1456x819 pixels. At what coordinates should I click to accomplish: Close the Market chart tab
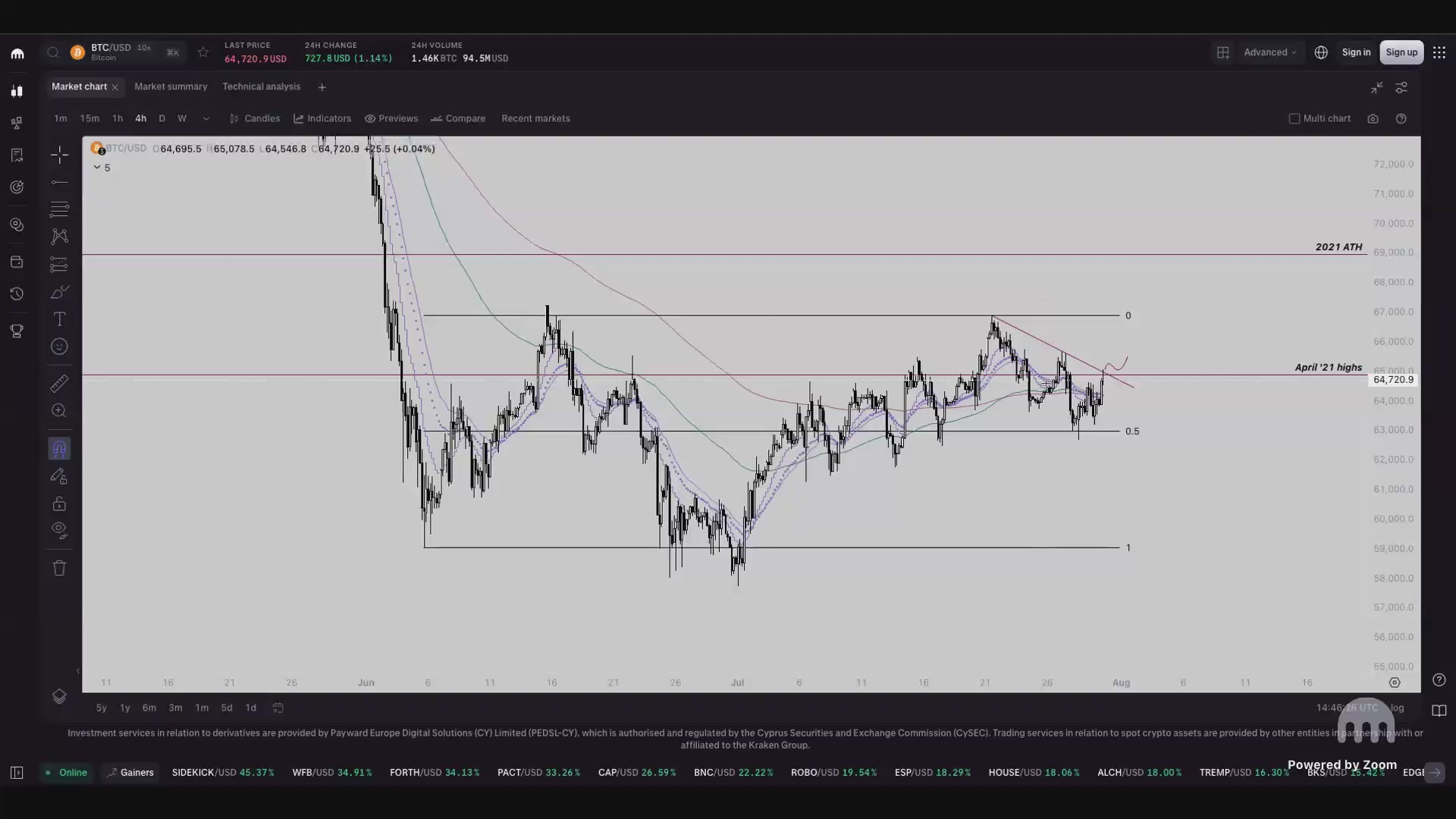point(115,87)
